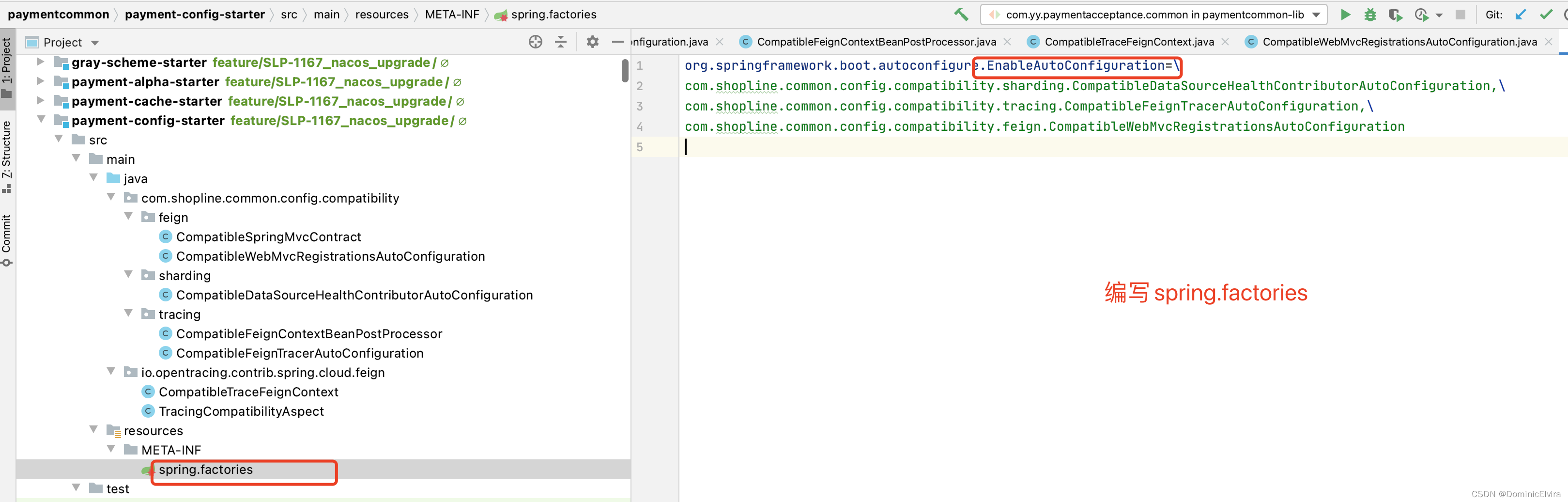Image resolution: width=1568 pixels, height=502 pixels.
Task: Select com.shopline.common.config.compatibility package
Action: tap(270, 198)
